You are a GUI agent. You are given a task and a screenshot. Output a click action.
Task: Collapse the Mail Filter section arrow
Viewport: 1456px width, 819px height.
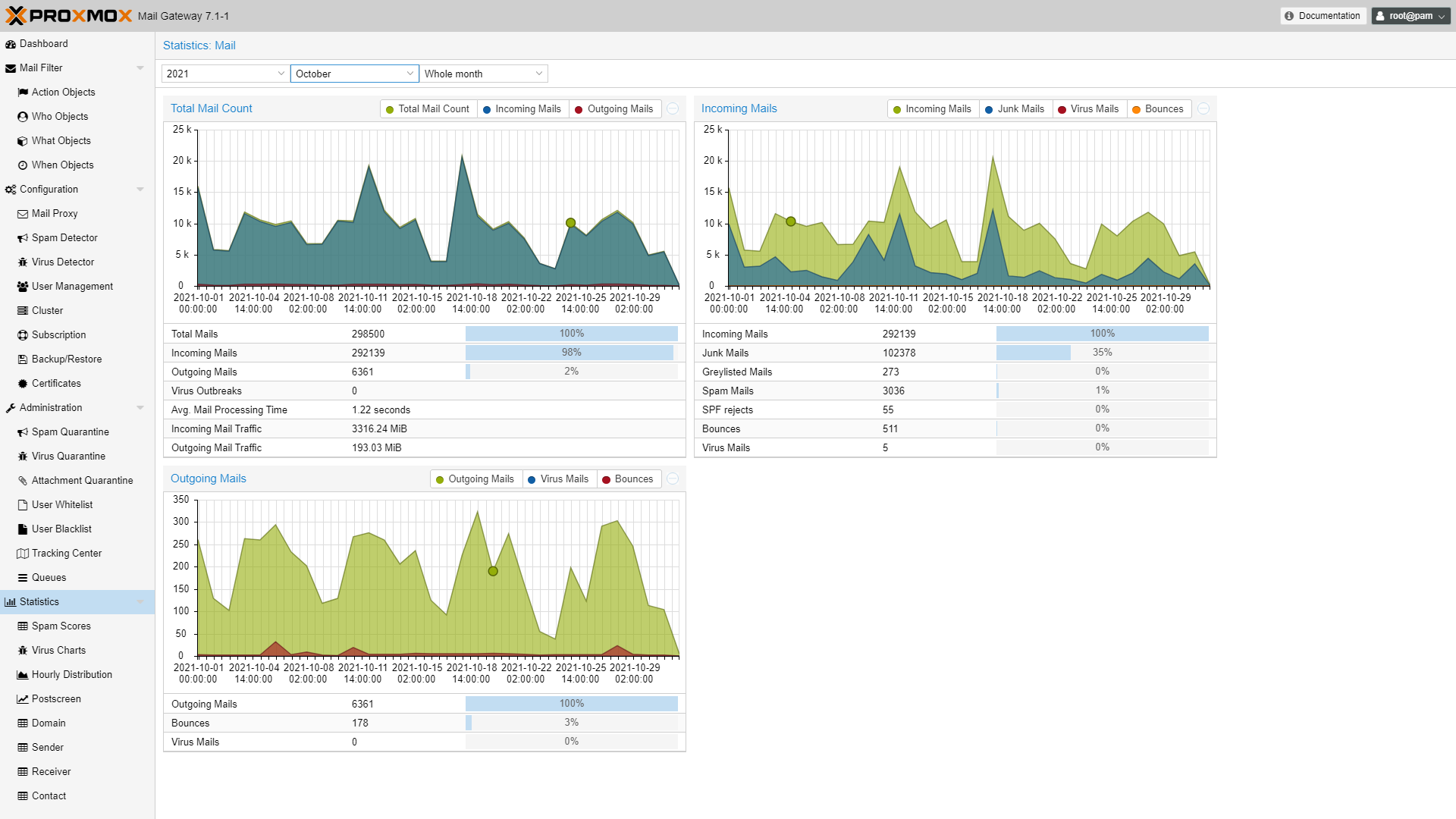click(140, 68)
